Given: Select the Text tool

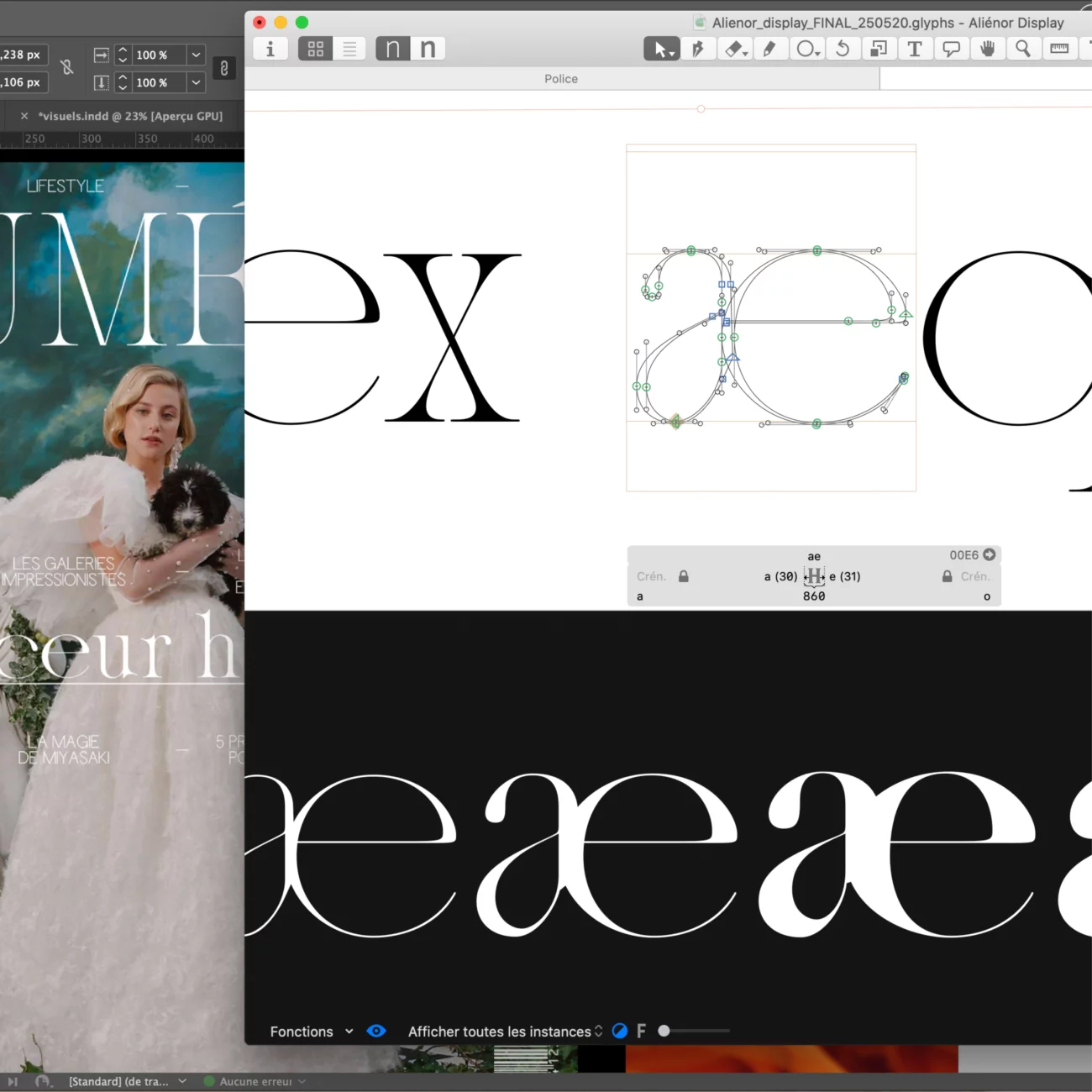Looking at the screenshot, I should coord(915,50).
